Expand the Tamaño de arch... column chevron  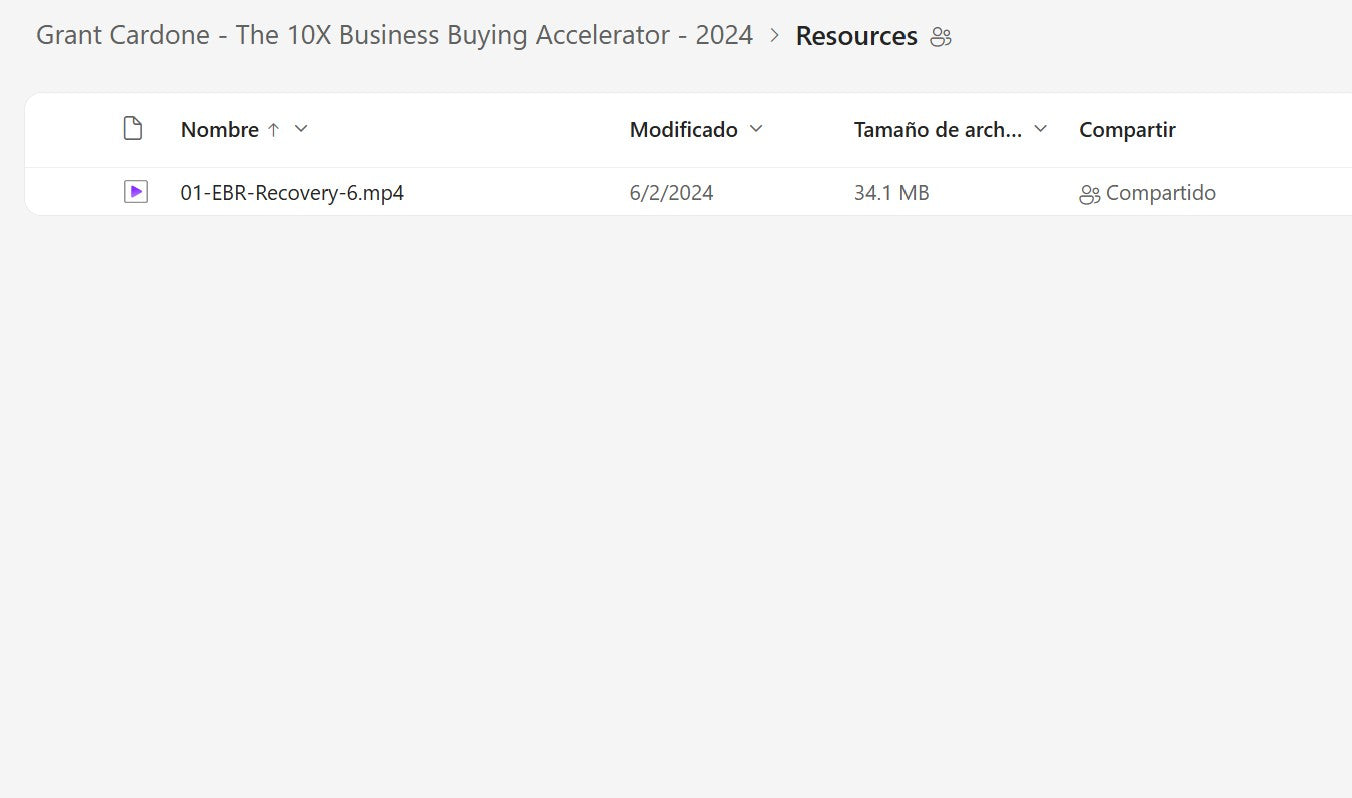tap(1040, 129)
